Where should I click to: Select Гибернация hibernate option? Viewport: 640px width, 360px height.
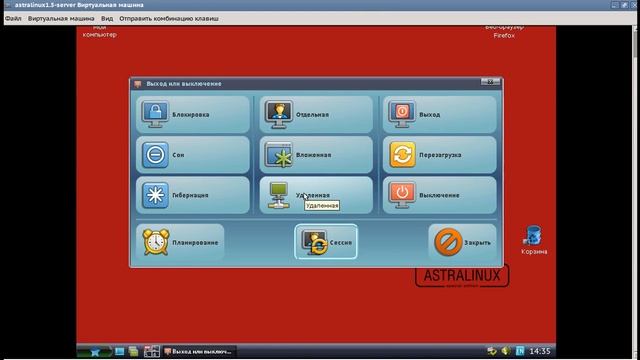(x=193, y=195)
